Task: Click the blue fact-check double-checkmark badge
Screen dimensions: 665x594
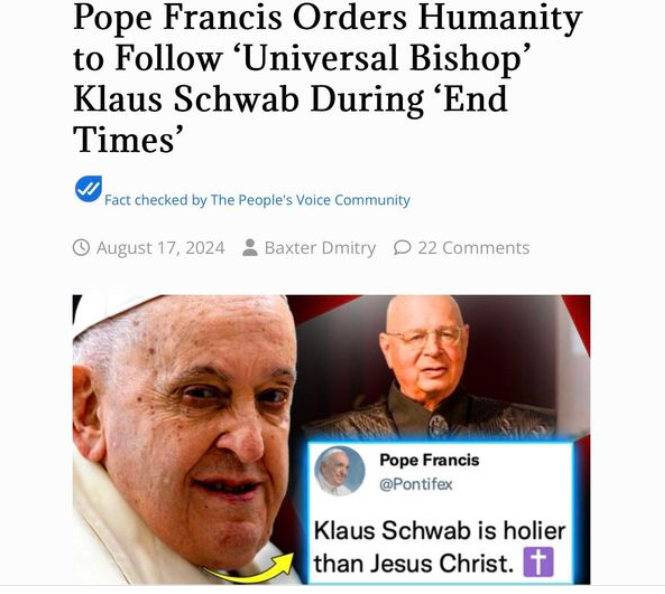Action: (89, 189)
